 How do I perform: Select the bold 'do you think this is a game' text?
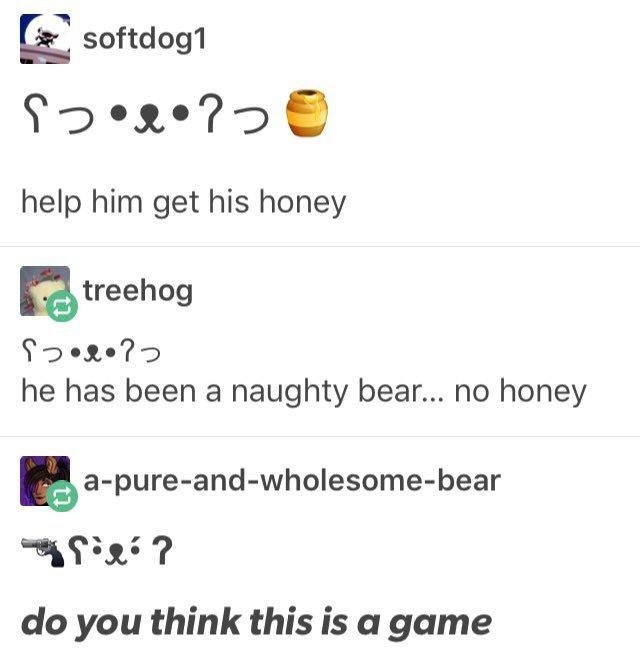click(256, 623)
